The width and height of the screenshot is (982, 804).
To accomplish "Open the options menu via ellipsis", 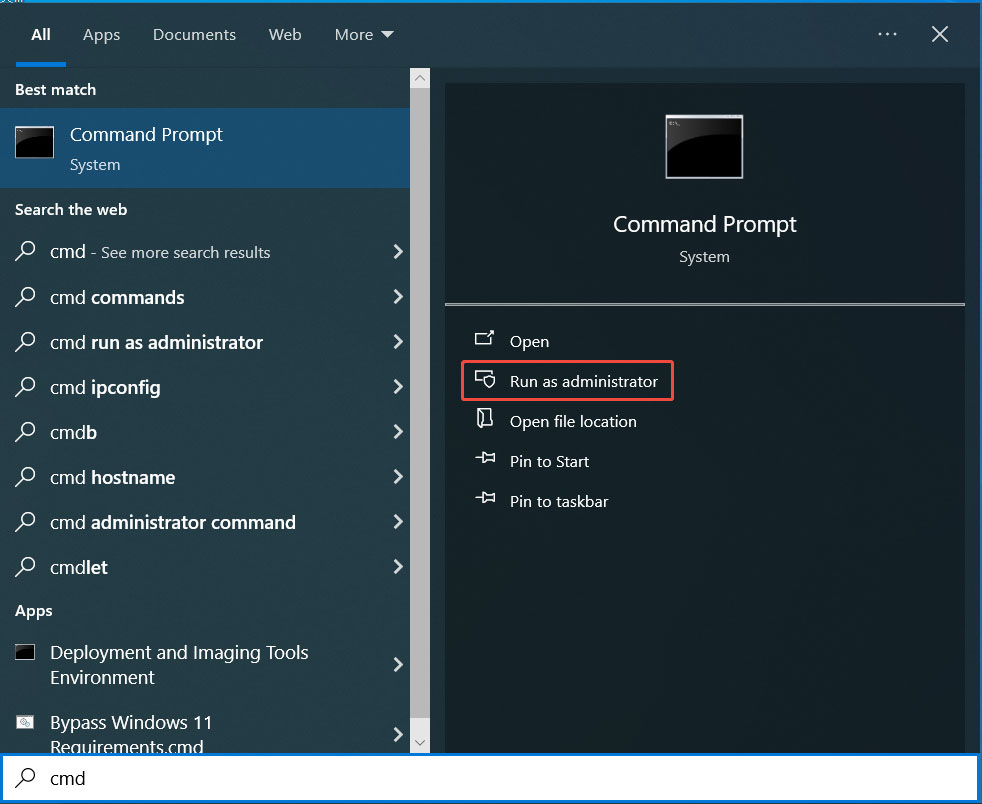I will (x=887, y=34).
